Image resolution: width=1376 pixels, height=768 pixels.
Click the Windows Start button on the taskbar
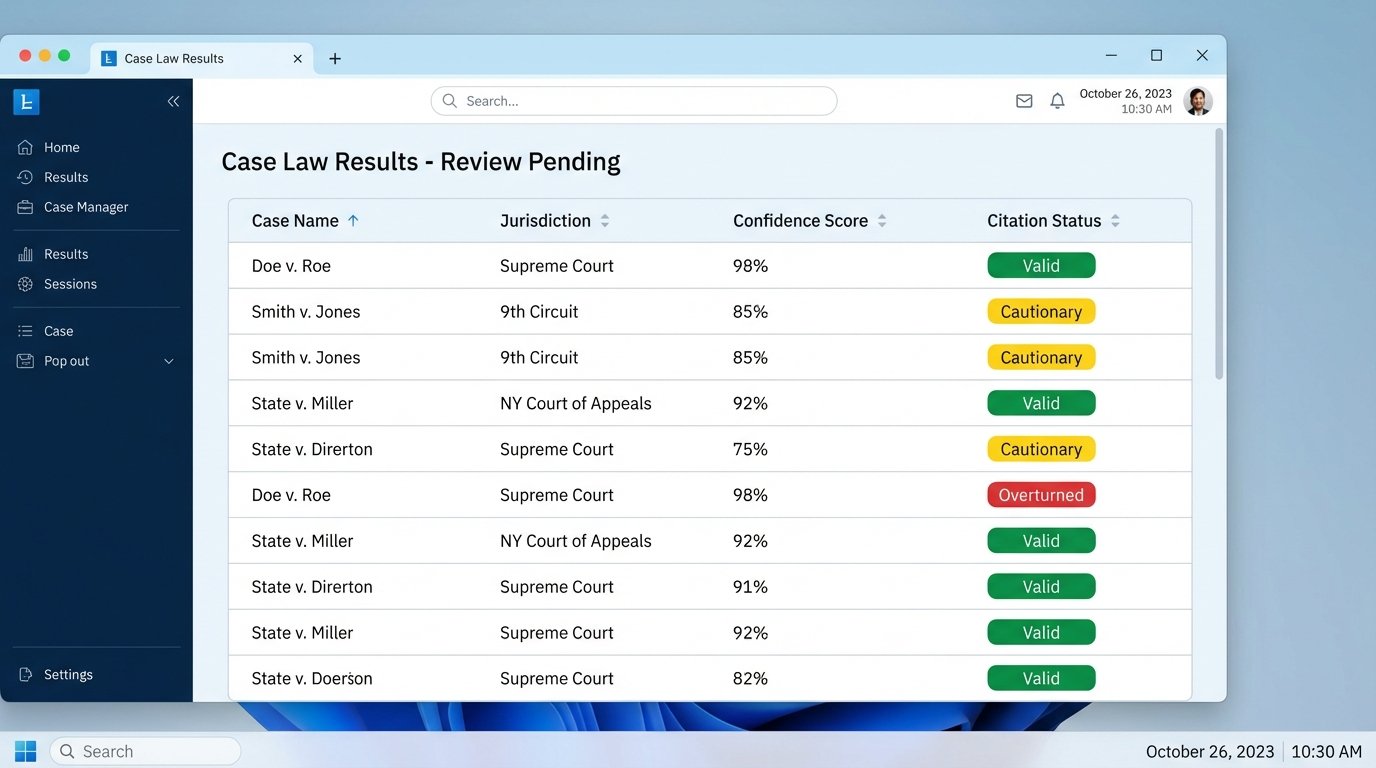tap(24, 750)
